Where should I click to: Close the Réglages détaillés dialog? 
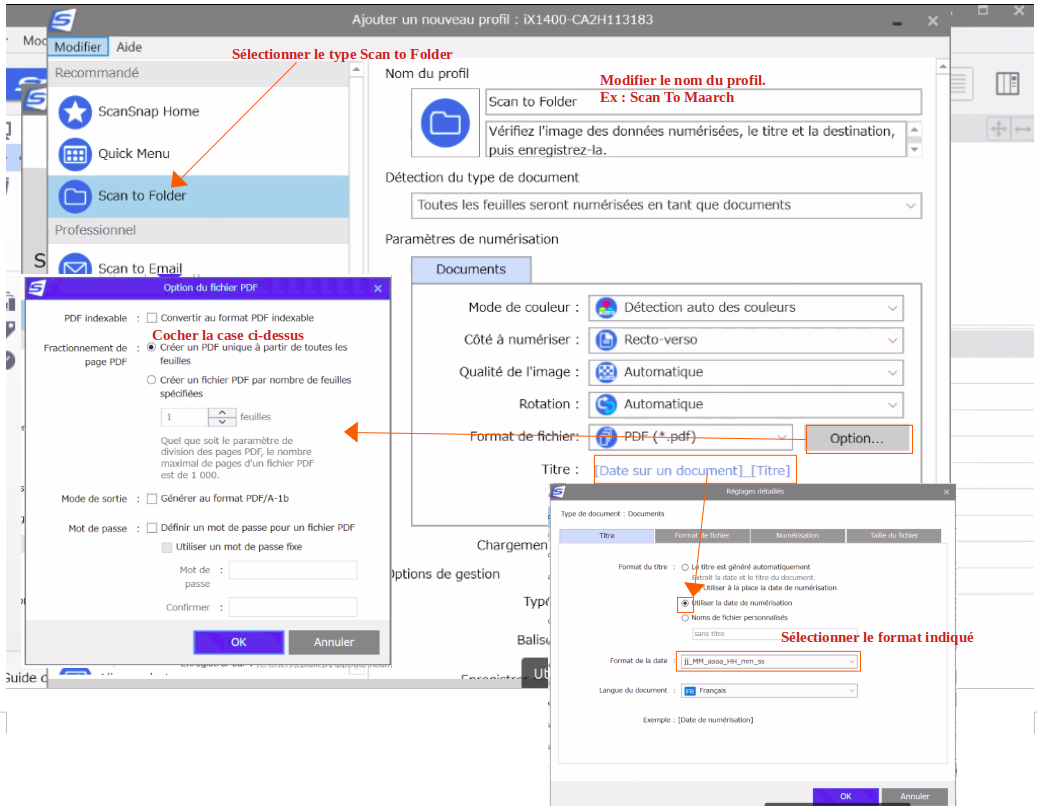[946, 492]
